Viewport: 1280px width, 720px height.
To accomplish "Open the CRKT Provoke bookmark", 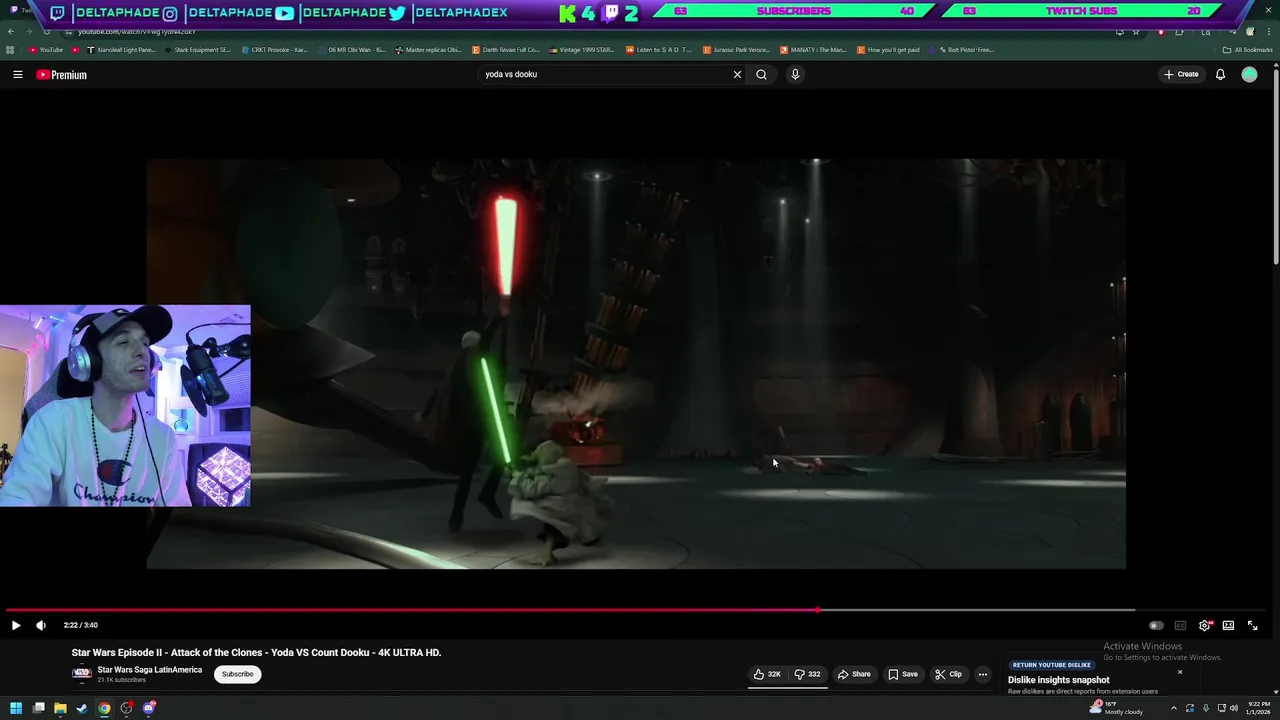I will pyautogui.click(x=274, y=50).
